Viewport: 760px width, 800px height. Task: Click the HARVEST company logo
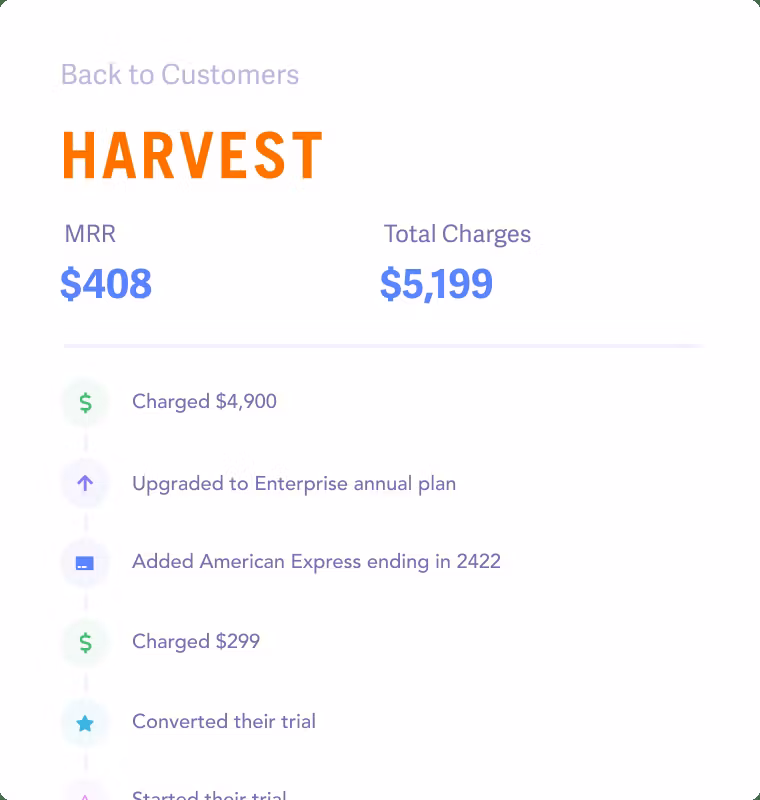[x=192, y=156]
